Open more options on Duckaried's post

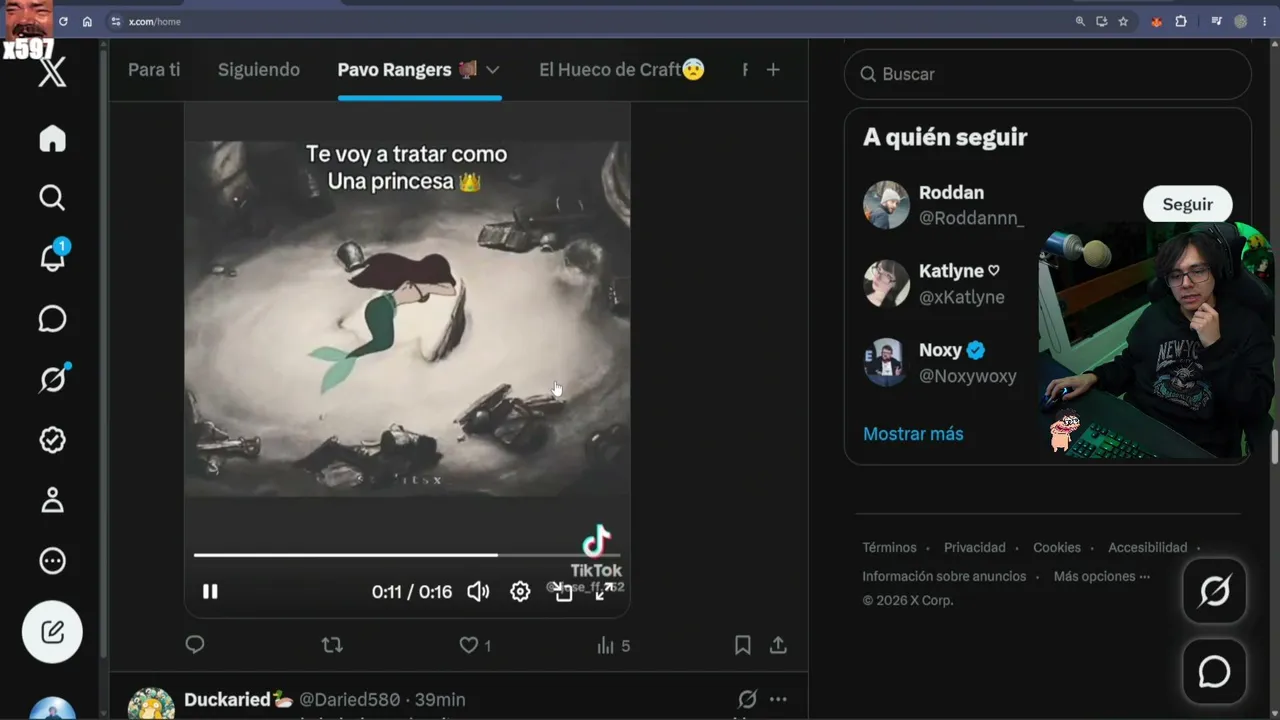(x=778, y=699)
